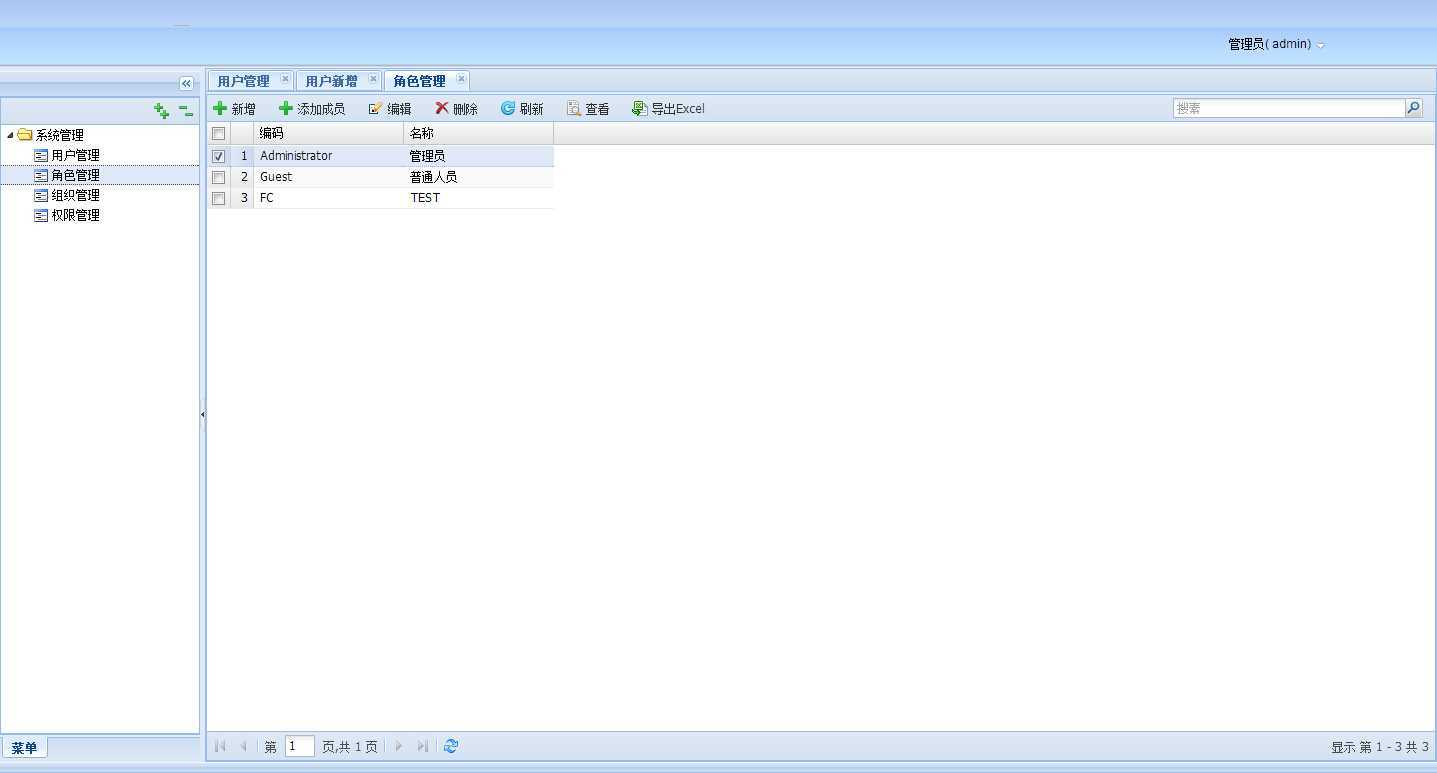The width and height of the screenshot is (1437, 773).
Task: Open 角色管理 in the tree
Action: pos(75,175)
